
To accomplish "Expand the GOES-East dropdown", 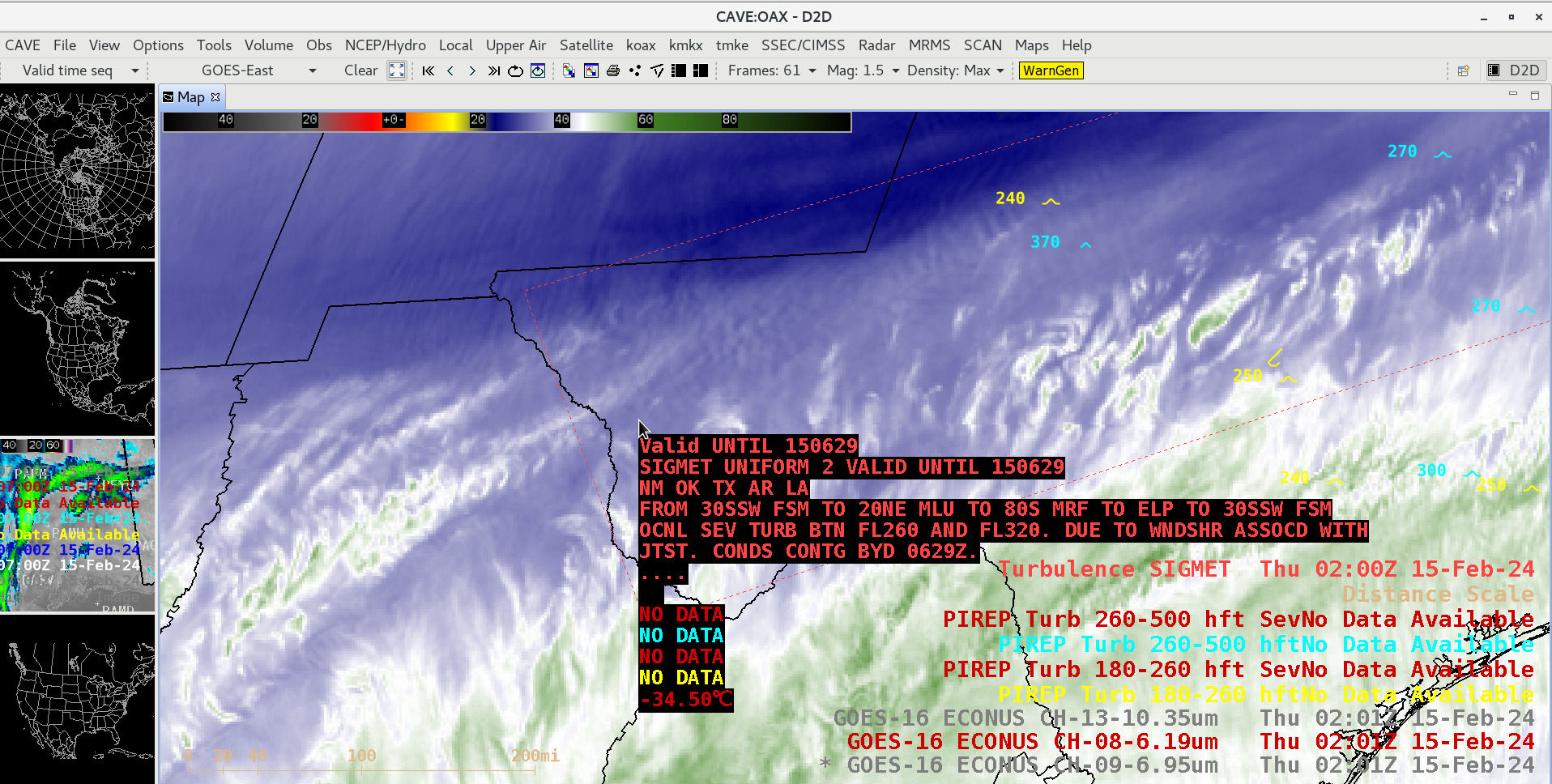I will pyautogui.click(x=258, y=70).
